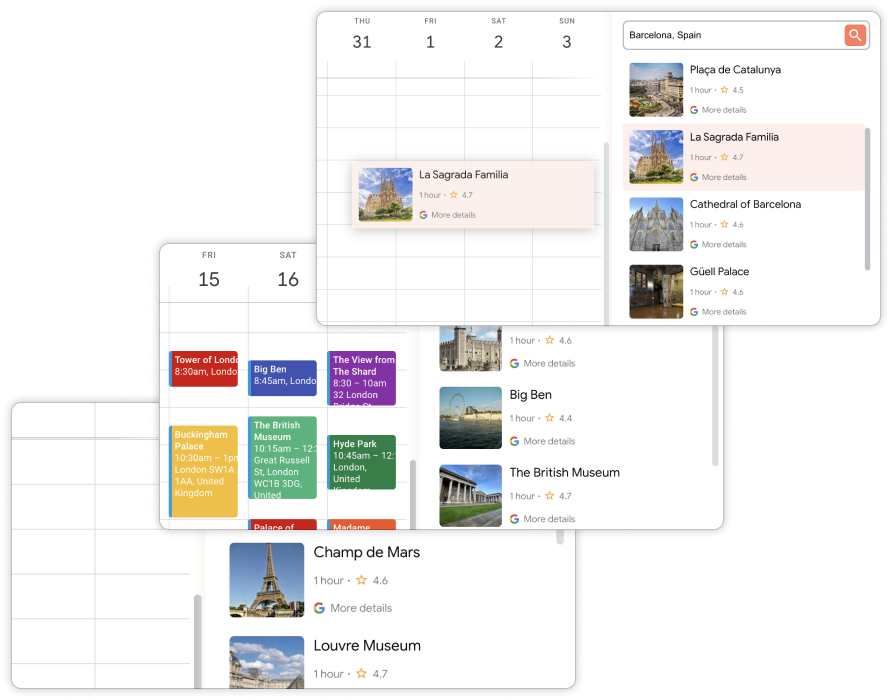This screenshot has width=892, height=700.
Task: Open the Hyde Park green event
Action: tap(362, 461)
